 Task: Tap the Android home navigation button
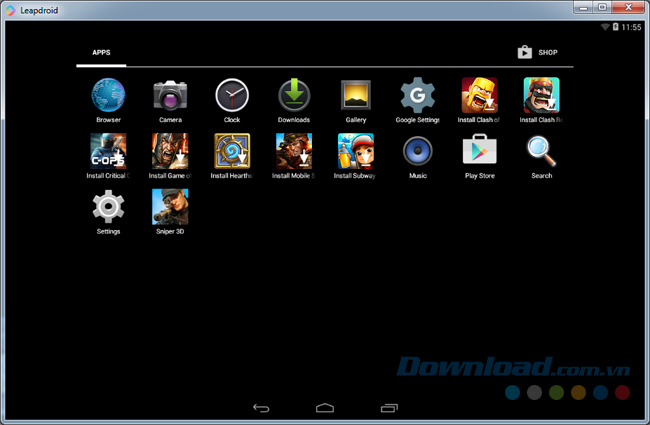tap(325, 408)
